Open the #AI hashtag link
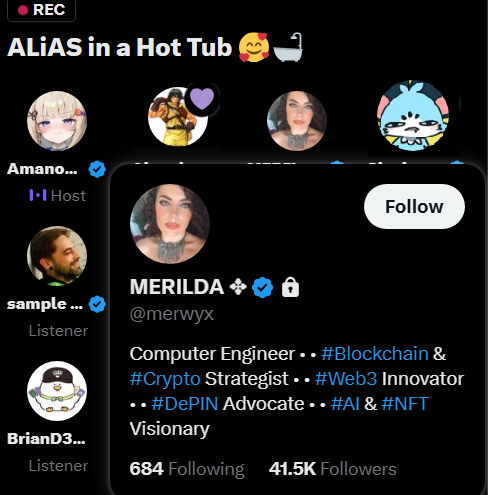This screenshot has width=488, height=495. pyautogui.click(x=345, y=404)
